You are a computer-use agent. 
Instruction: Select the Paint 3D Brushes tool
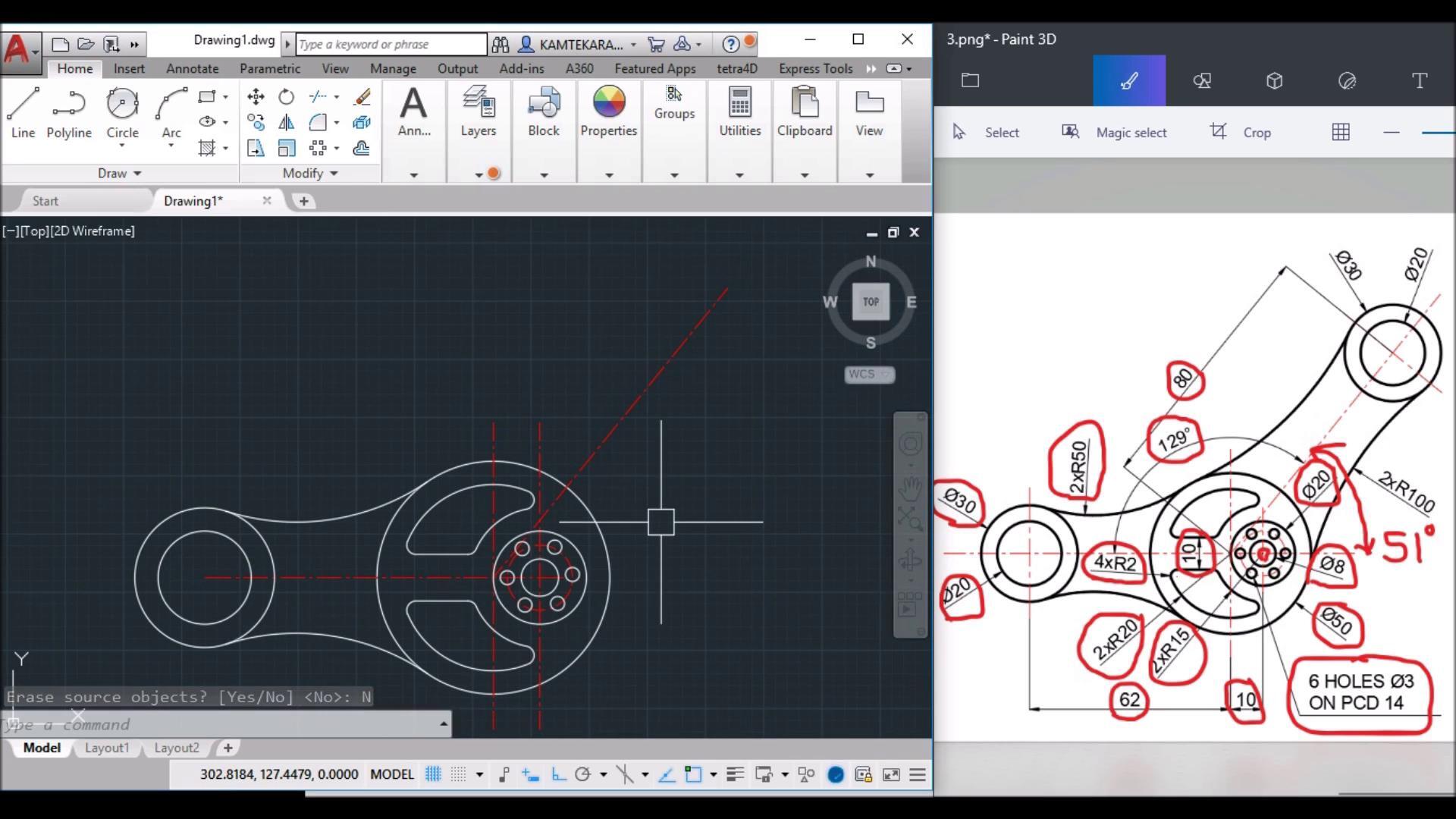click(1128, 80)
